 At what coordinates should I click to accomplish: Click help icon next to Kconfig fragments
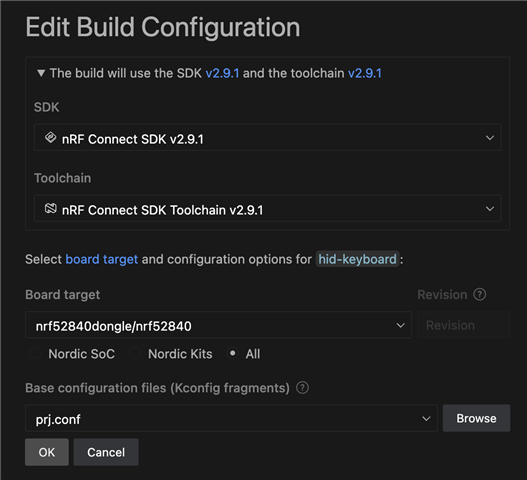(x=302, y=388)
